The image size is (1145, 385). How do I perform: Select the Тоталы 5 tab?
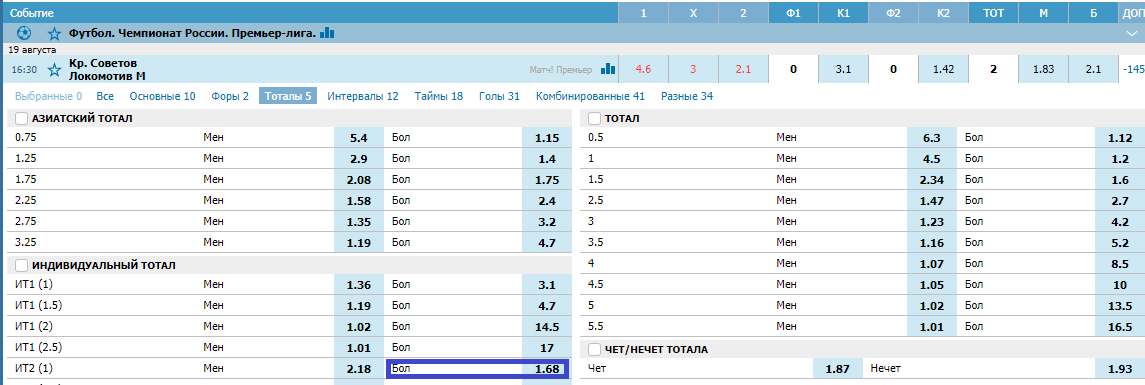click(x=288, y=96)
